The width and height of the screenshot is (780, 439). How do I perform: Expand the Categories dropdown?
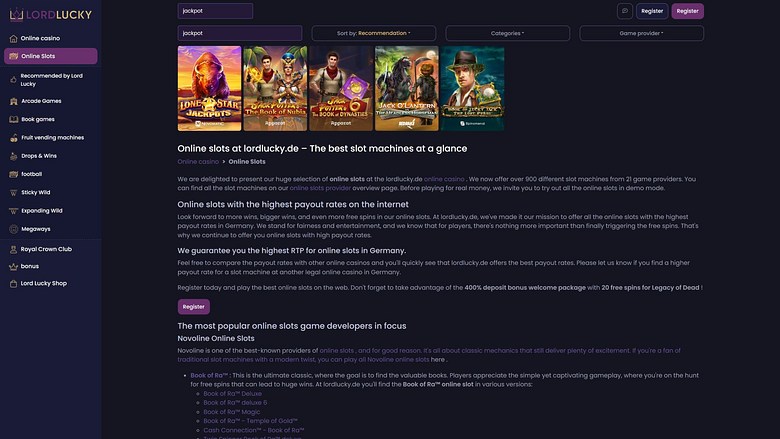507,33
